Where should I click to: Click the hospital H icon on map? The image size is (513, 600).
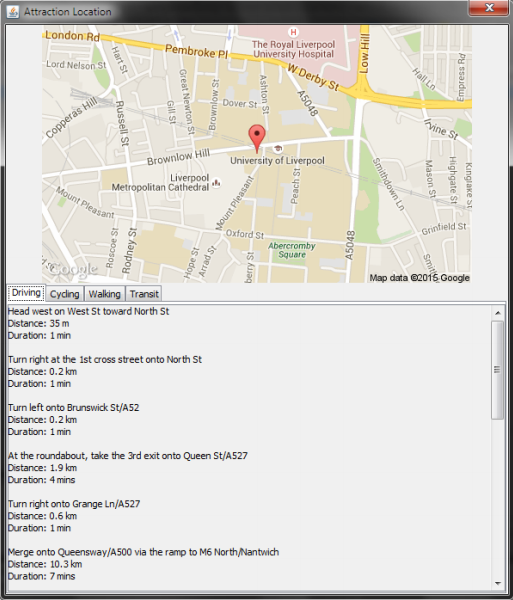click(293, 32)
